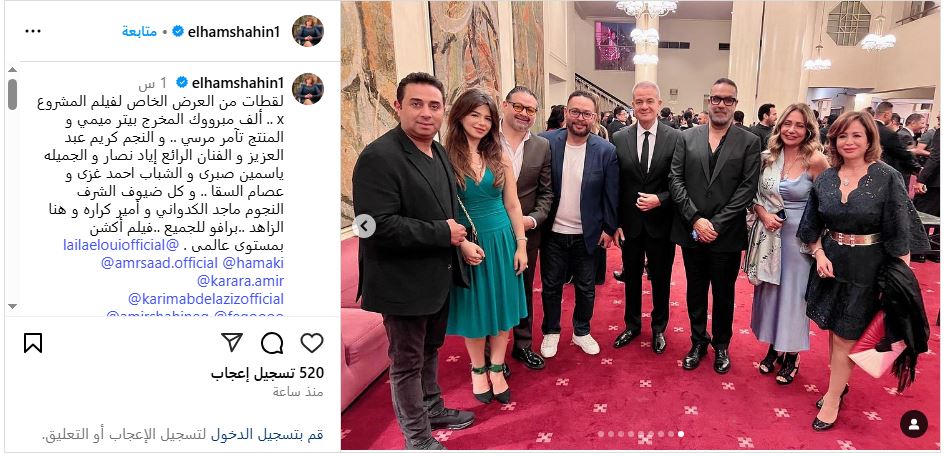The height and width of the screenshot is (453, 945).
Task: Open comments via speech bubble icon
Action: (x=272, y=343)
